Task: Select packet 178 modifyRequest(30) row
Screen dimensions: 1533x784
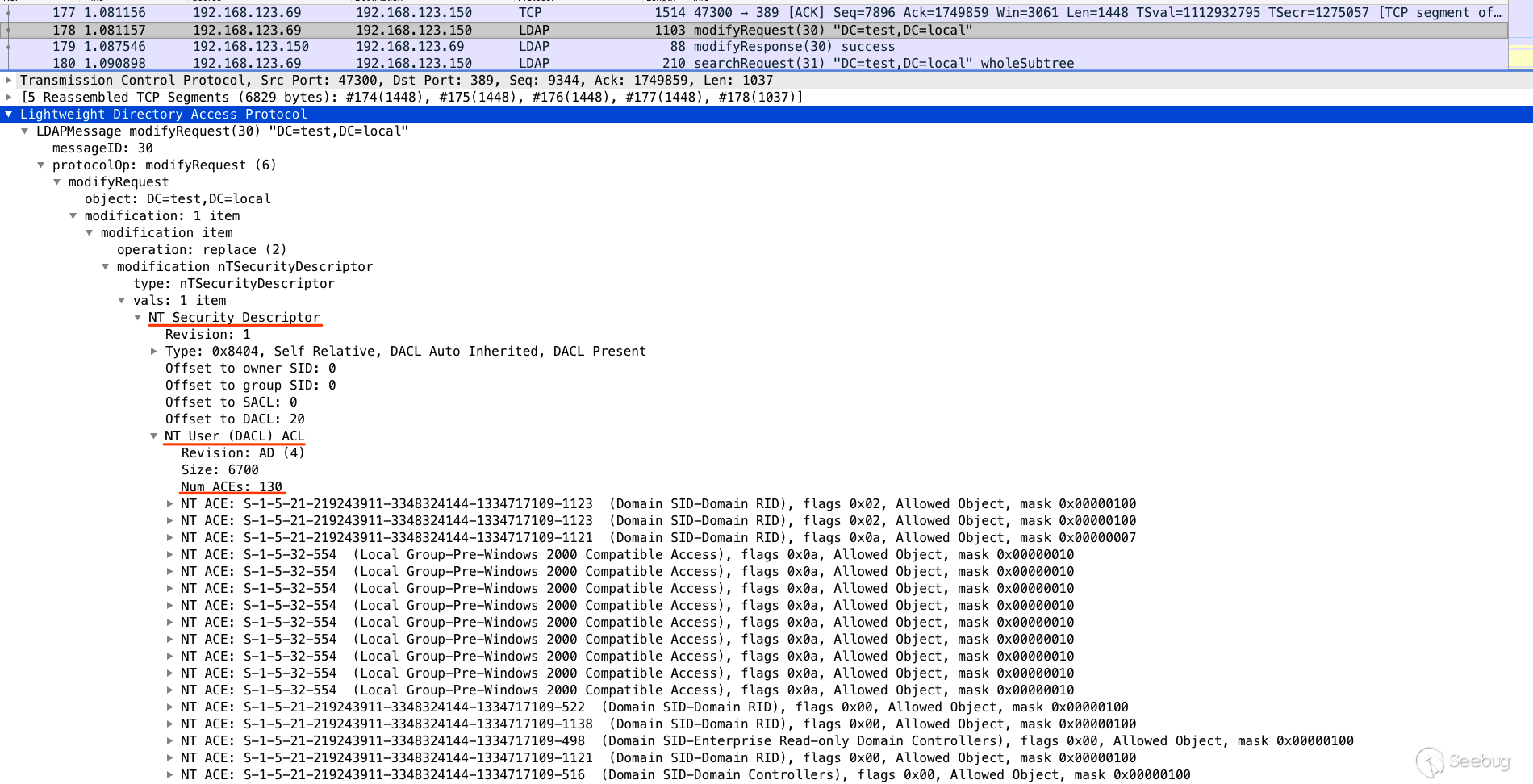Action: [754, 30]
